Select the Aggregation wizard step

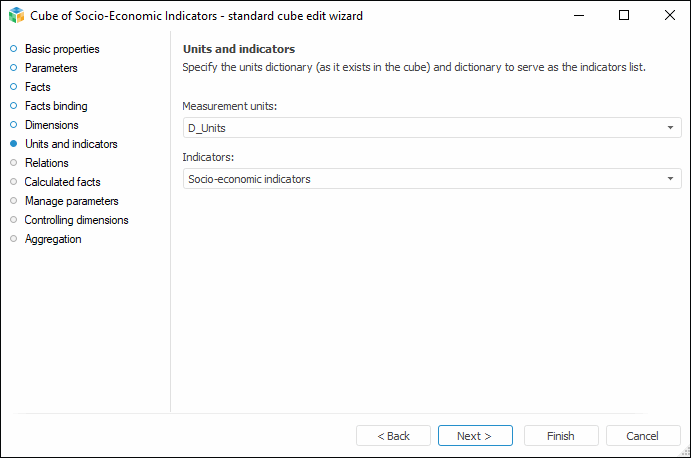pos(53,239)
